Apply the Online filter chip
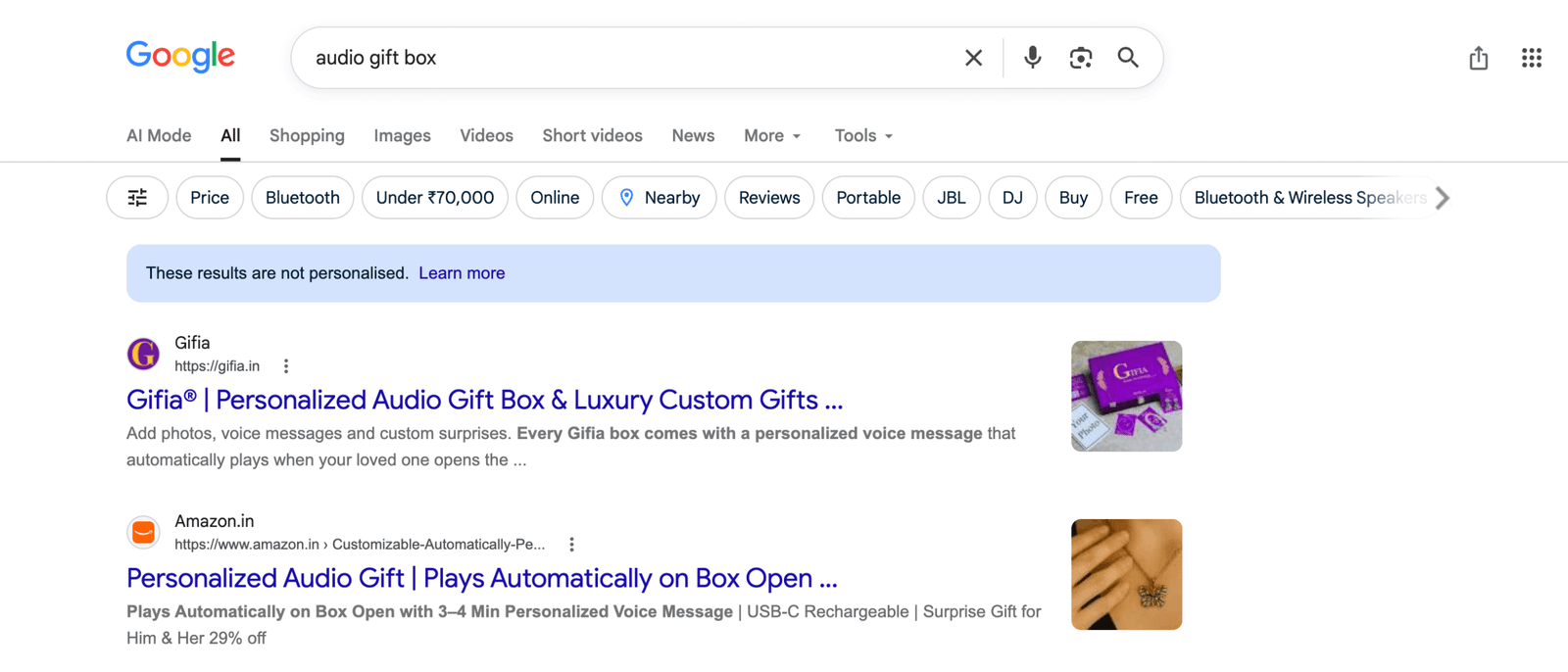1568x672 pixels. 555,198
